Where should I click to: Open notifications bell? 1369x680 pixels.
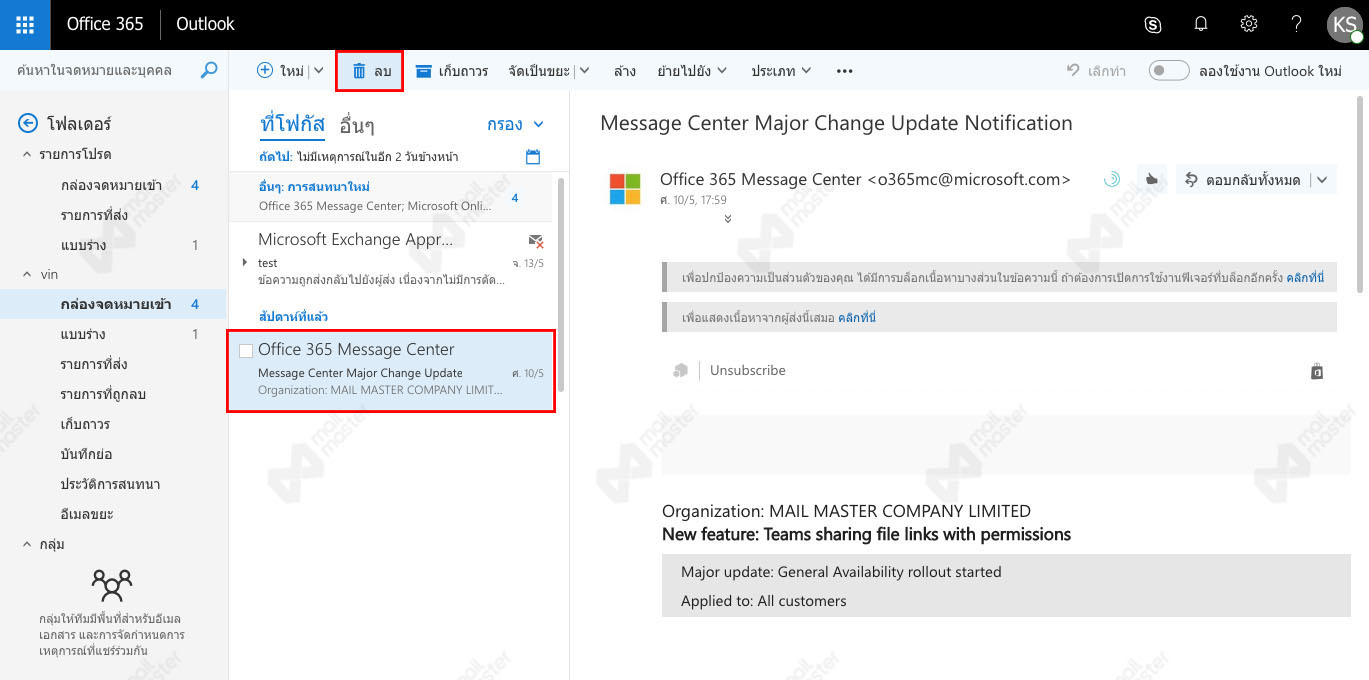[1201, 24]
